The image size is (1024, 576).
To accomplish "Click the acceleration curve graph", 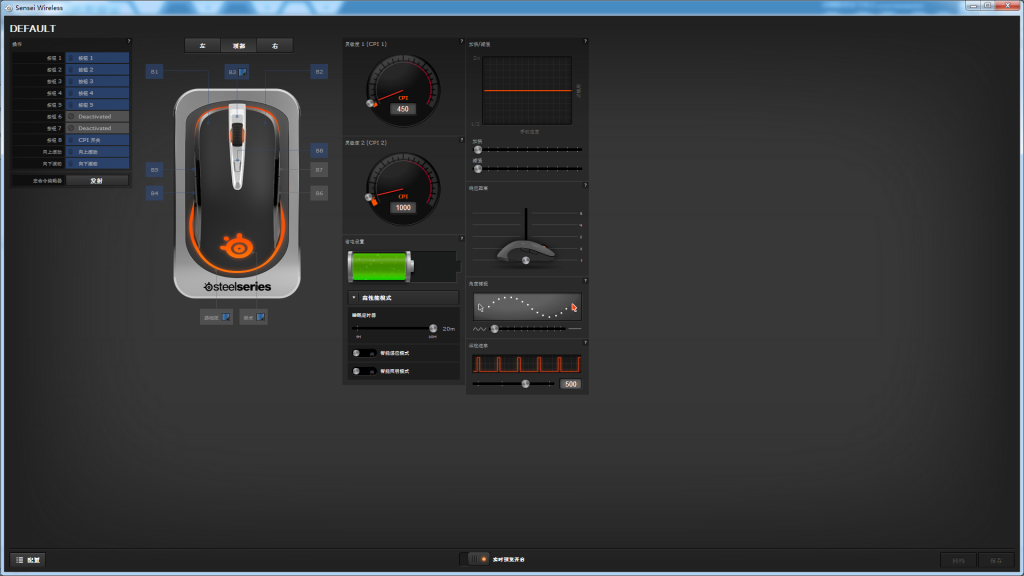I will click(527, 90).
